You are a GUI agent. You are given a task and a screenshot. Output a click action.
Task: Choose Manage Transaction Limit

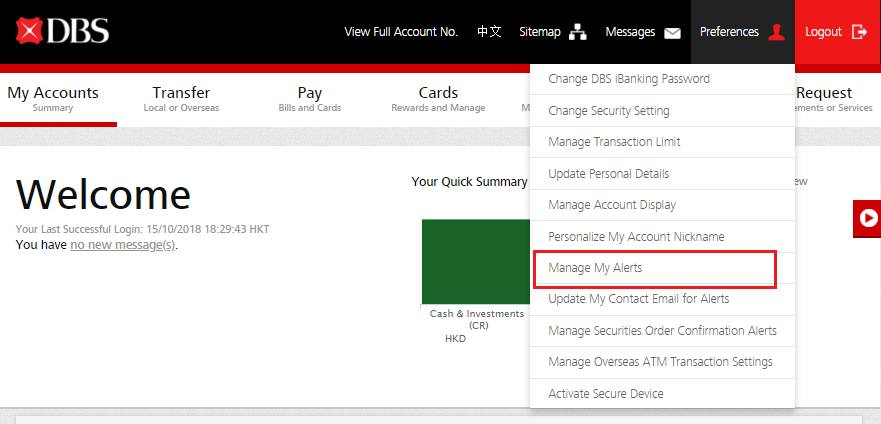614,142
